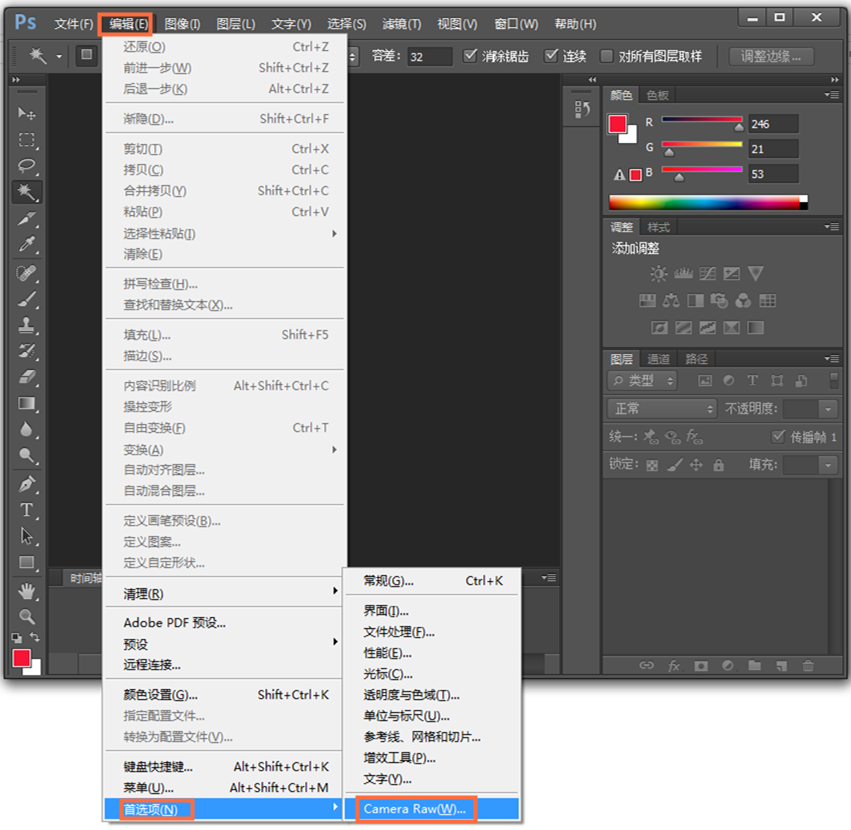Click the fx layer style button

point(674,666)
